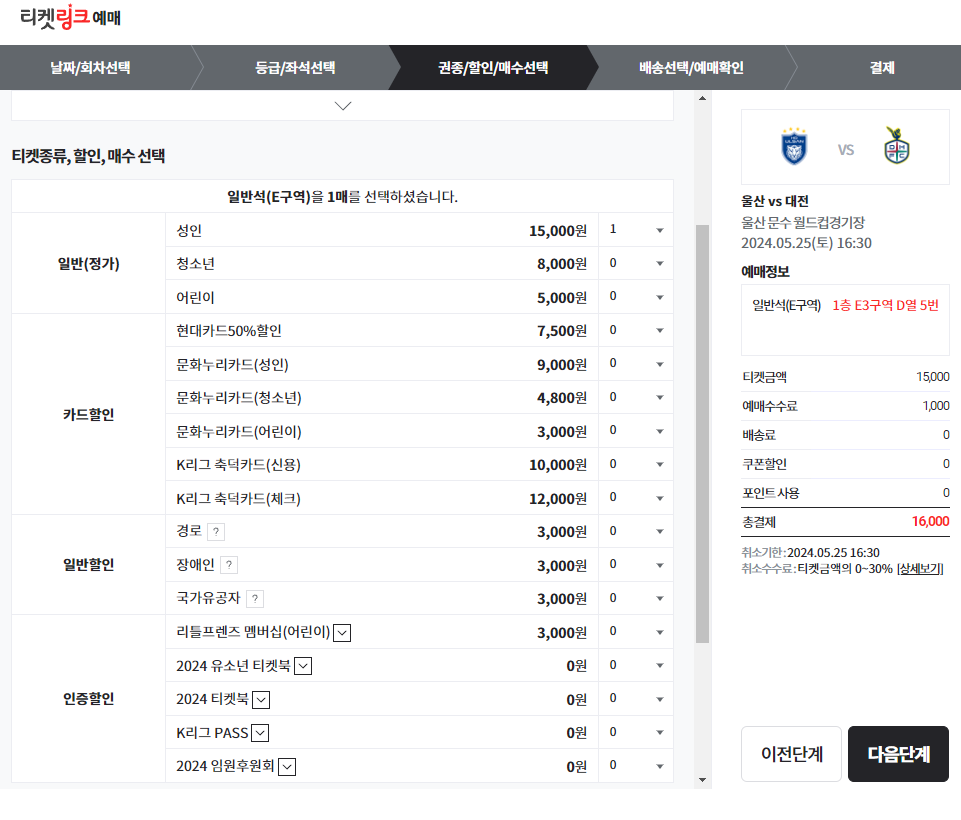Viewport: 961px width, 820px height.
Task: Expand the 2024 유소년 티켓북 details chevron
Action: pos(303,666)
